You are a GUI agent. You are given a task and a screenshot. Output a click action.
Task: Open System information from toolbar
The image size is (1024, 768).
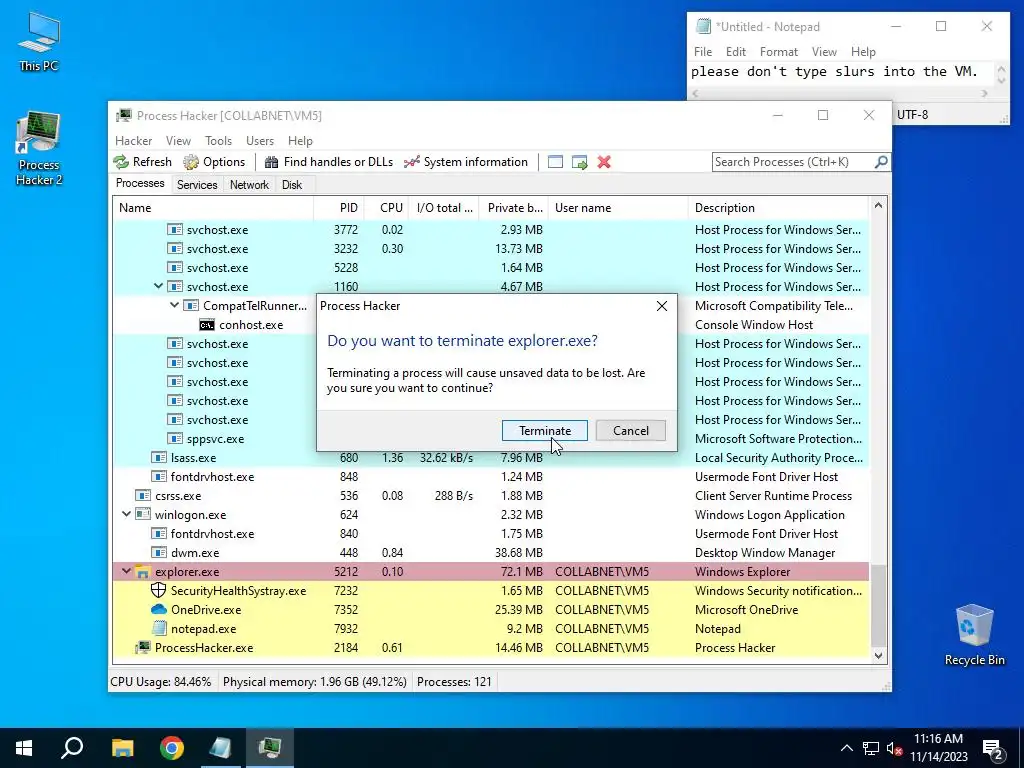(465, 162)
